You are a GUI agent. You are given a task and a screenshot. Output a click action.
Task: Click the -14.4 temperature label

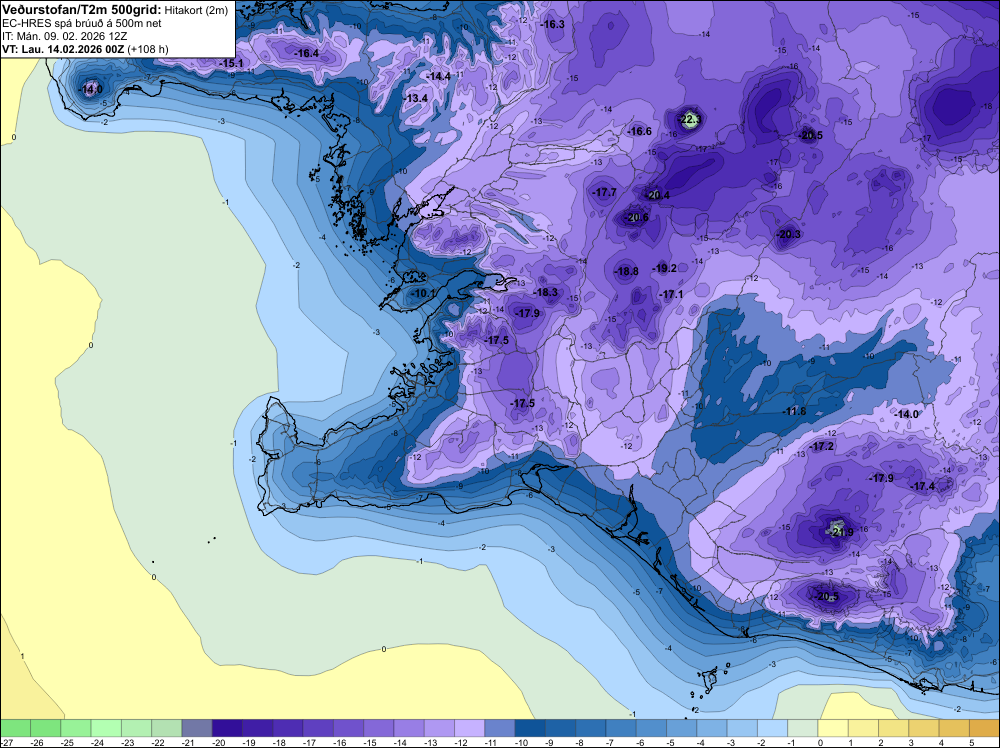(438, 77)
